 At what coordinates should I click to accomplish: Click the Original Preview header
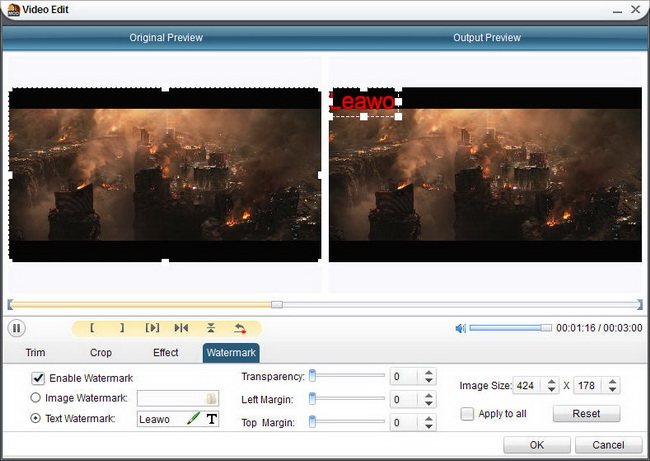click(x=166, y=38)
